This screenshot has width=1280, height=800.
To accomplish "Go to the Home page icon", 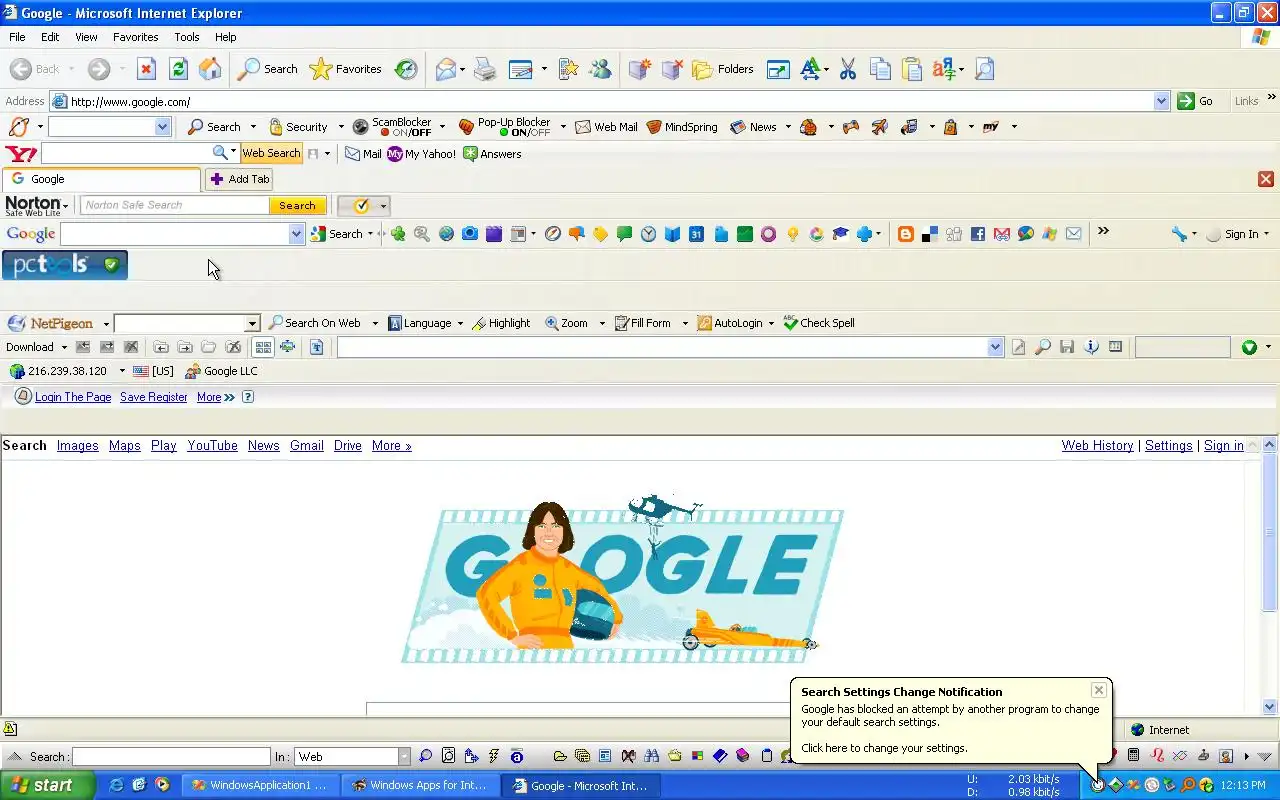I will (210, 69).
